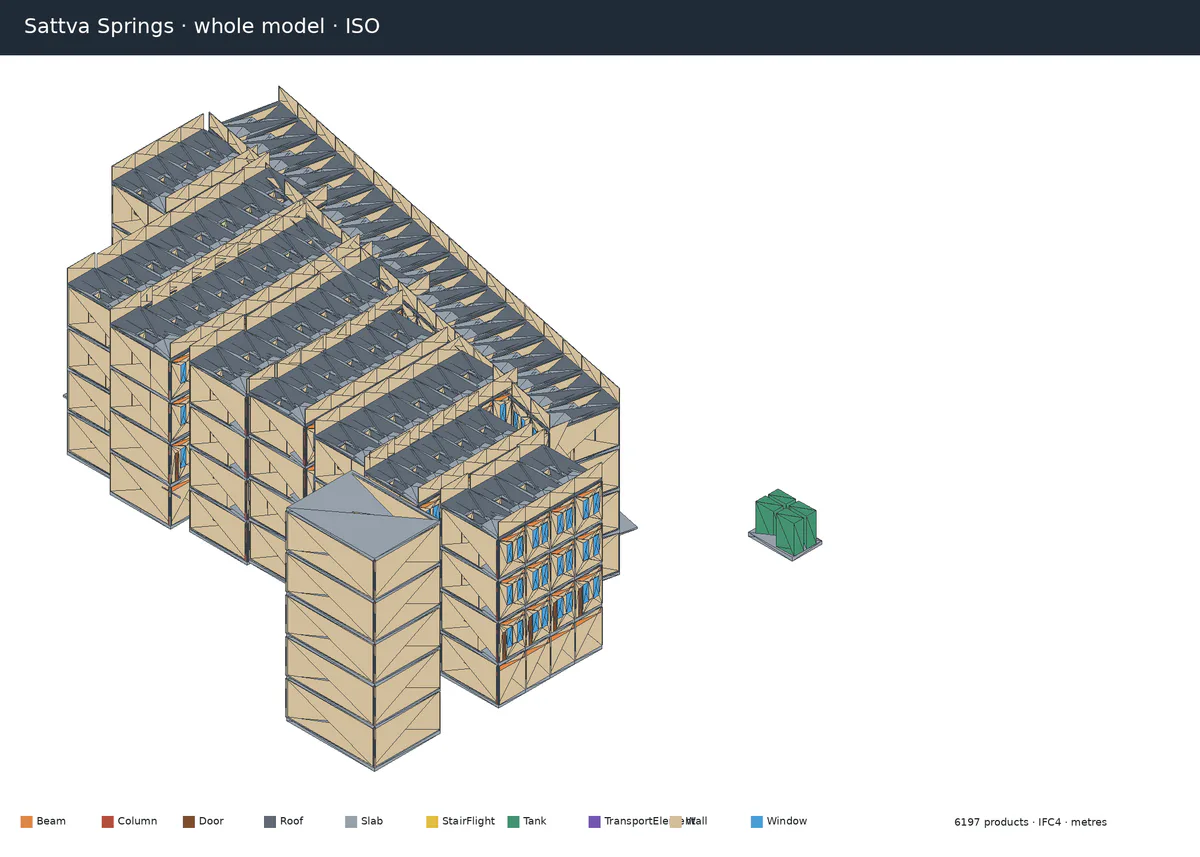The width and height of the screenshot is (1200, 857).
Task: Select the 'Window' legend label
Action: 787,822
